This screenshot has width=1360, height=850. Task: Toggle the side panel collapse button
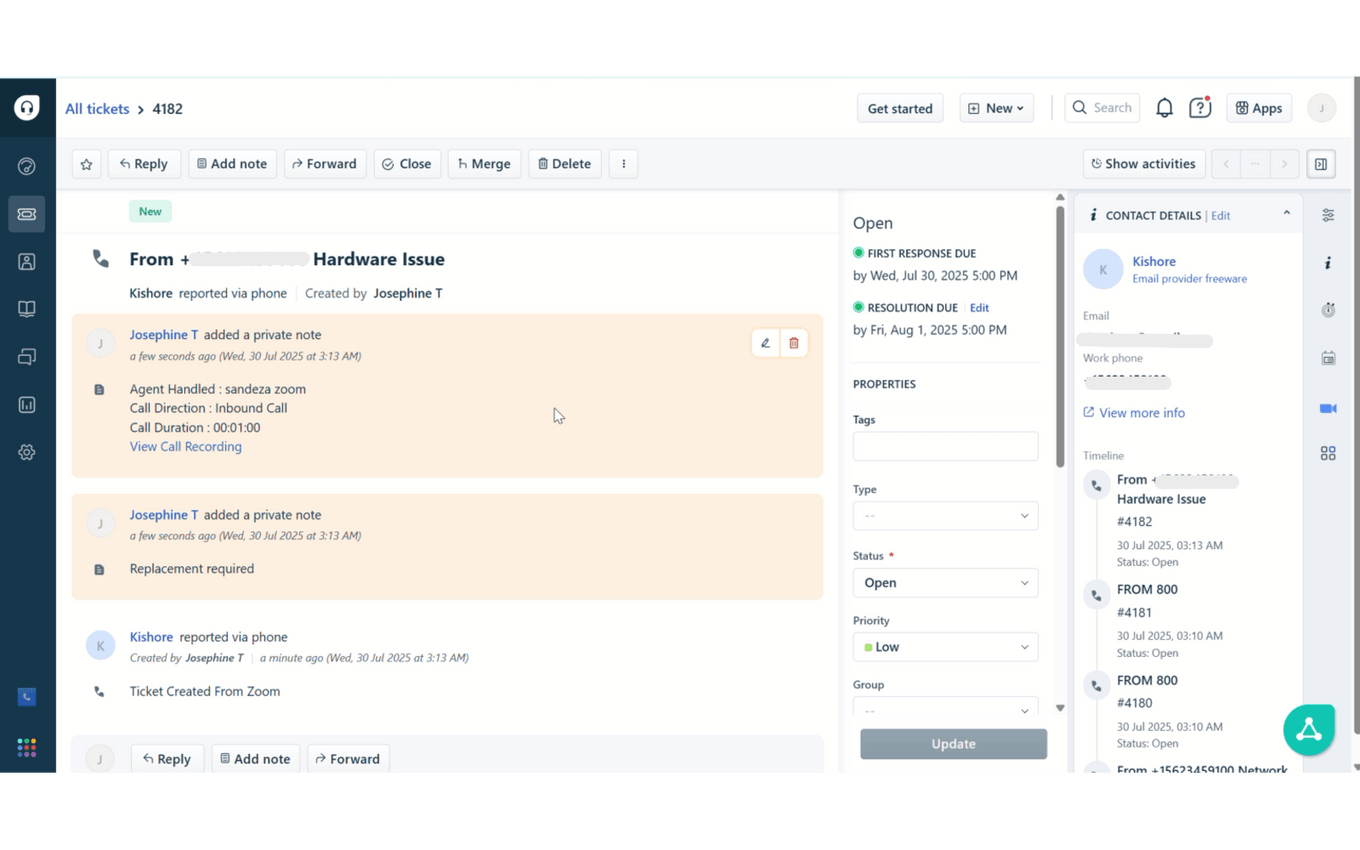[x=1321, y=164]
